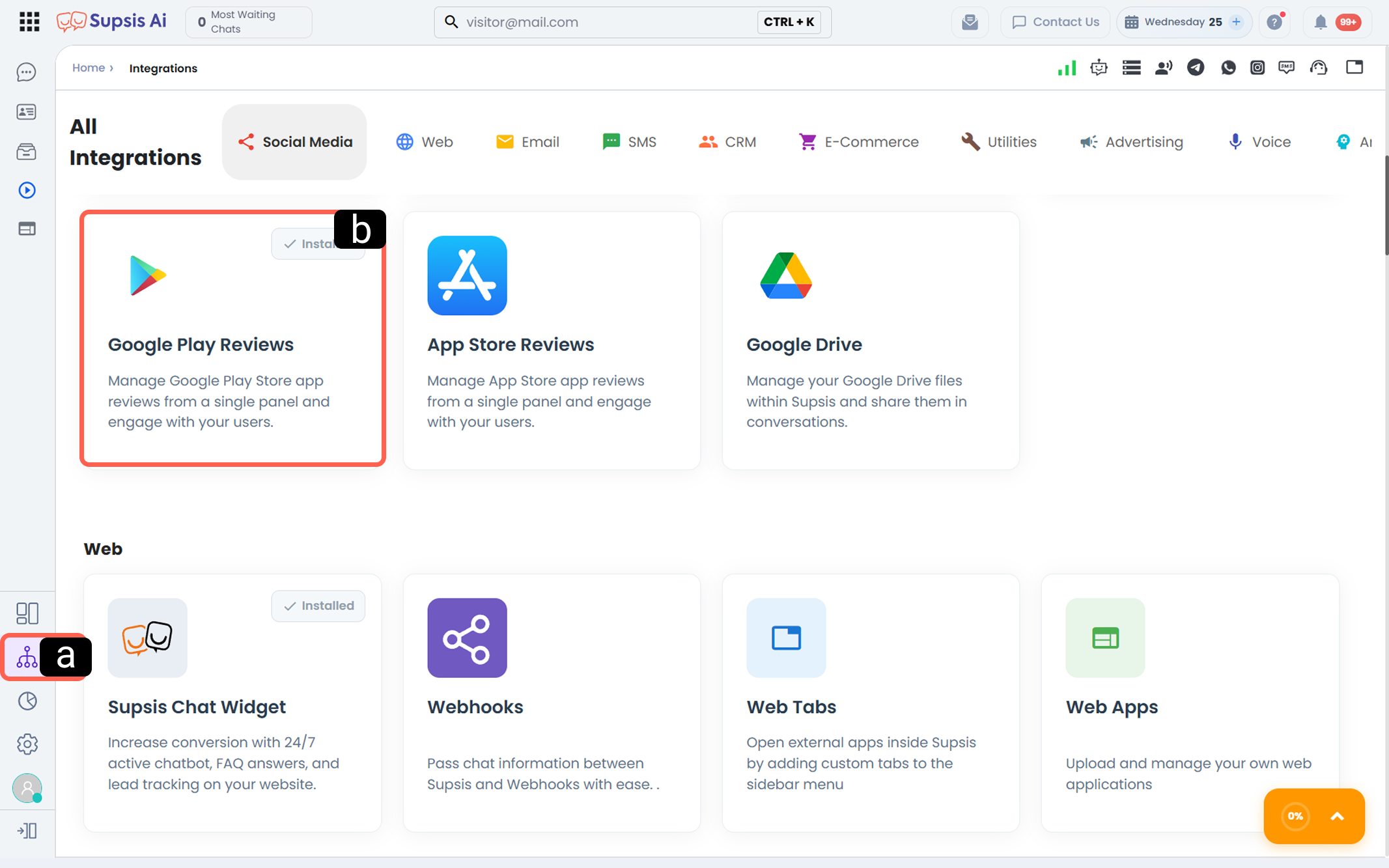Click the Supsis Ai logo

tap(111, 21)
